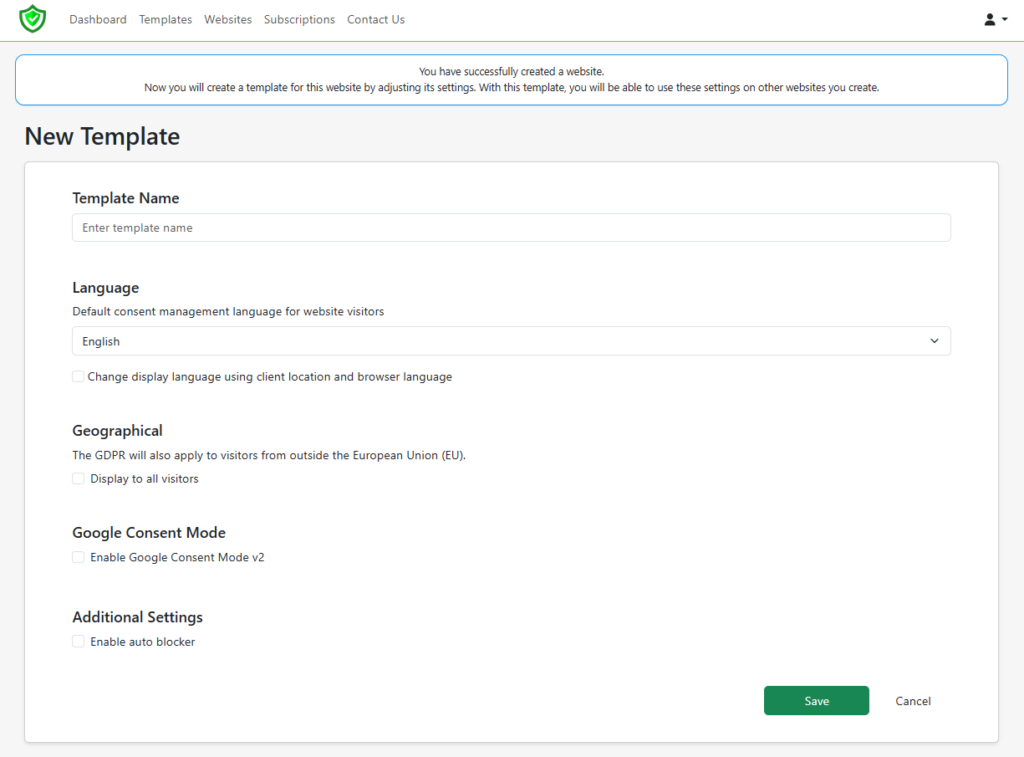
Task: Open the user account menu icon
Action: (x=995, y=20)
